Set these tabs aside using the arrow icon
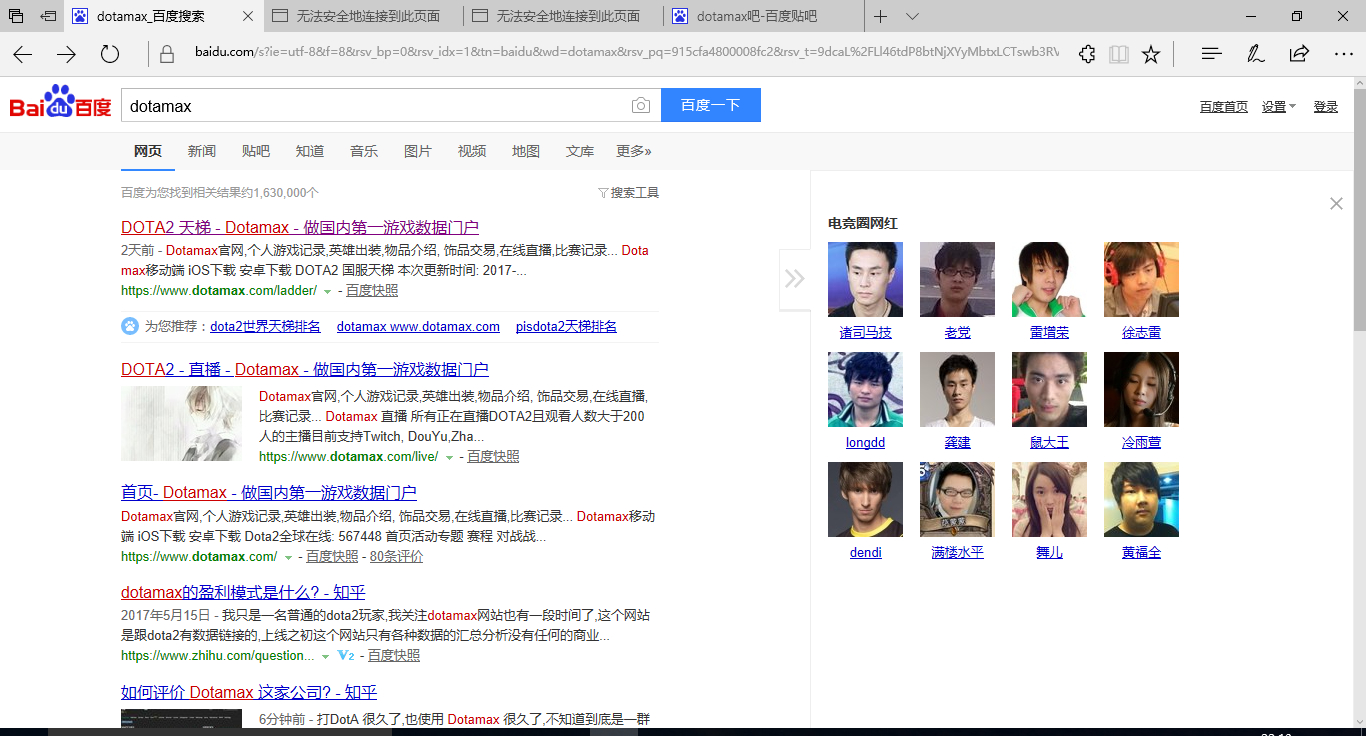The height and width of the screenshot is (736, 1366). (x=48, y=16)
